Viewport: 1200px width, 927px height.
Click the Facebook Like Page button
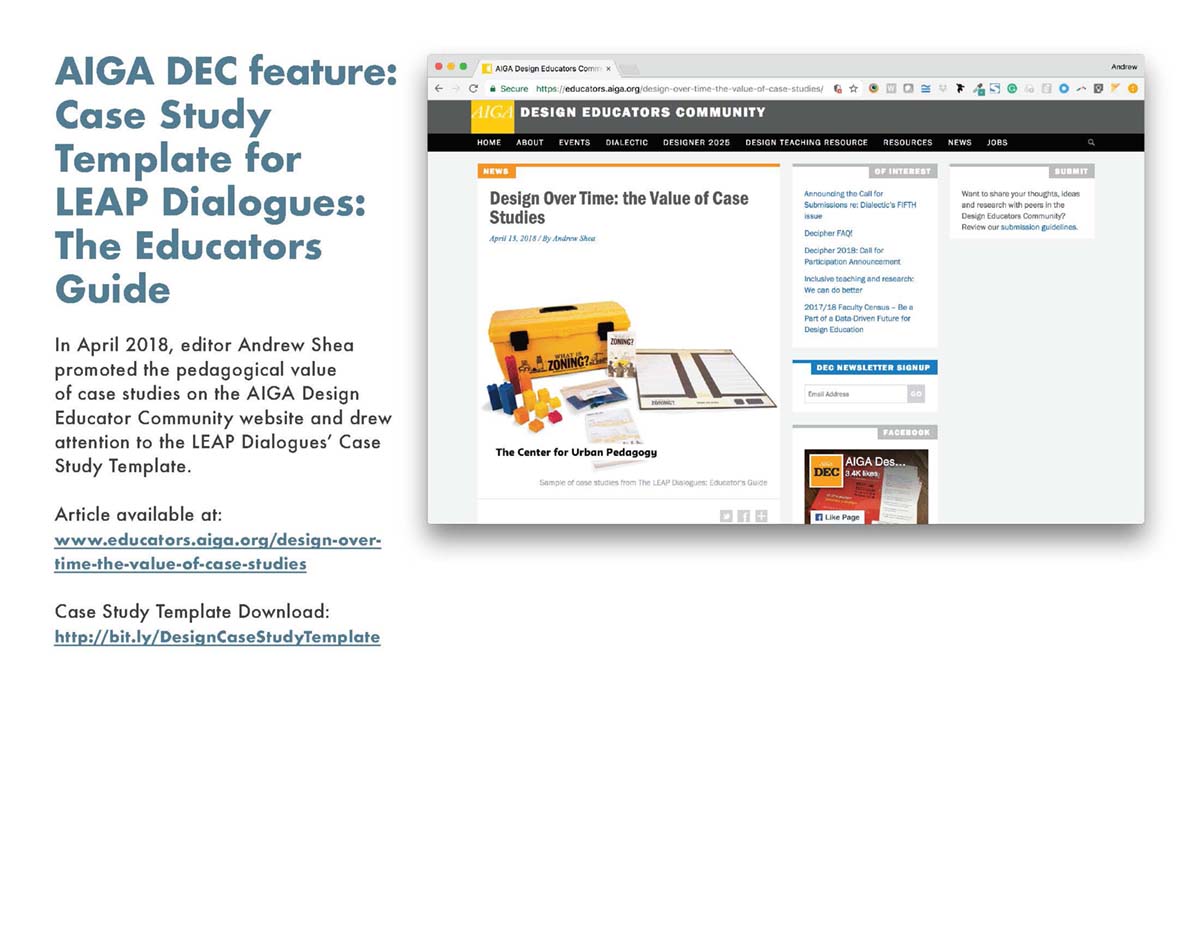click(x=837, y=517)
